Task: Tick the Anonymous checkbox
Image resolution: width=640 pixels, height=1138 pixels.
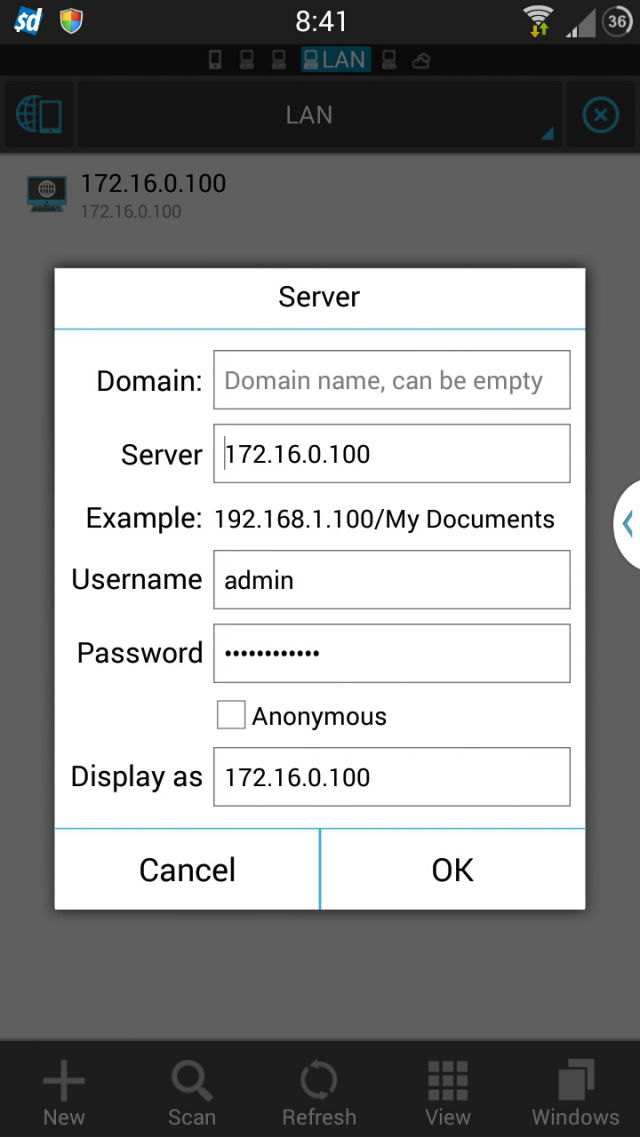Action: click(x=231, y=716)
